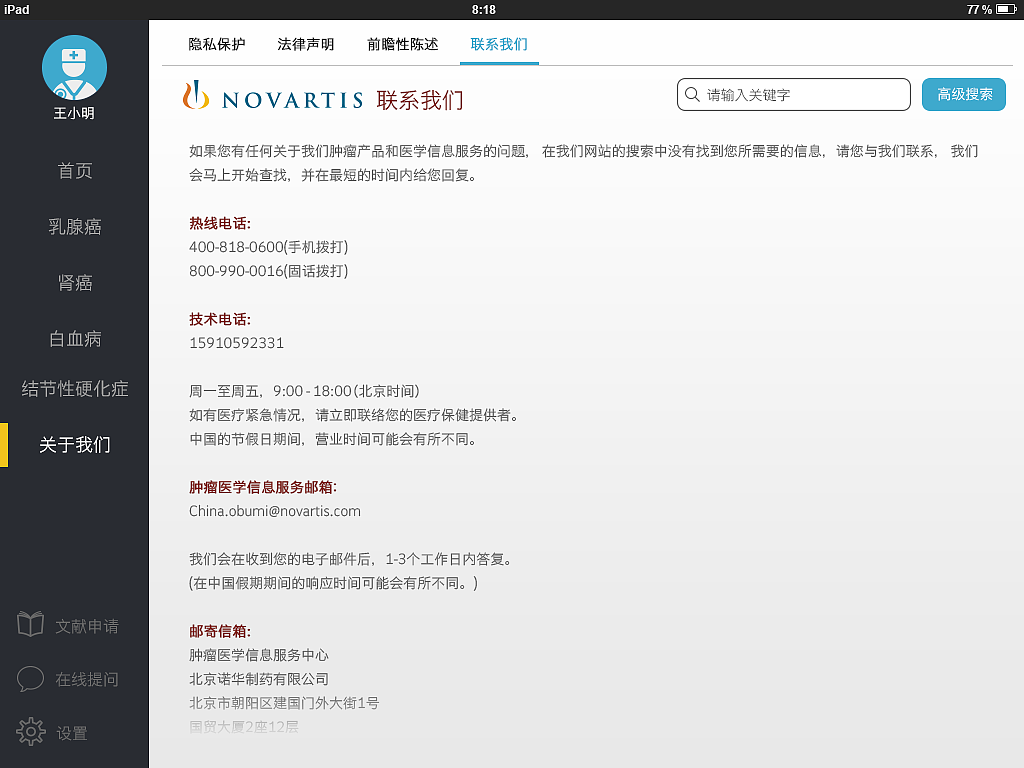
Task: Select the active 联系我们 tab
Action: pos(499,43)
